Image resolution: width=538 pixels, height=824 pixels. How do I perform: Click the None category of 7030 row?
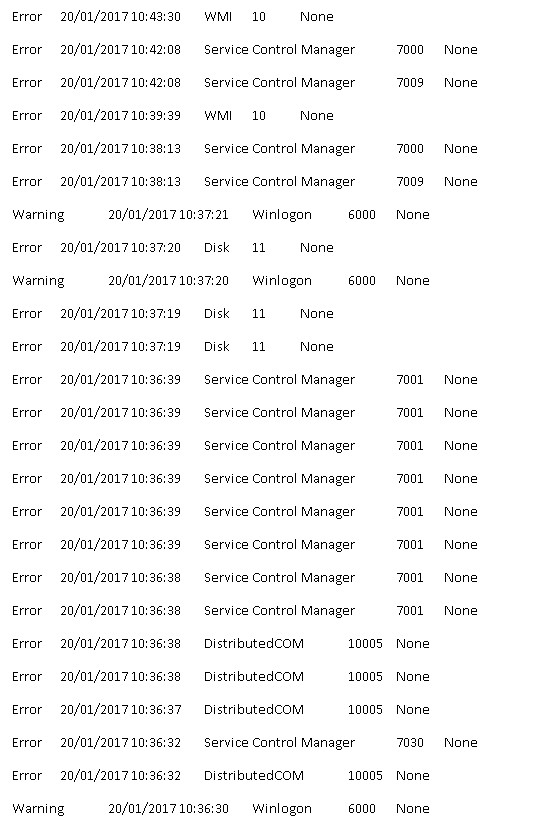pos(461,743)
